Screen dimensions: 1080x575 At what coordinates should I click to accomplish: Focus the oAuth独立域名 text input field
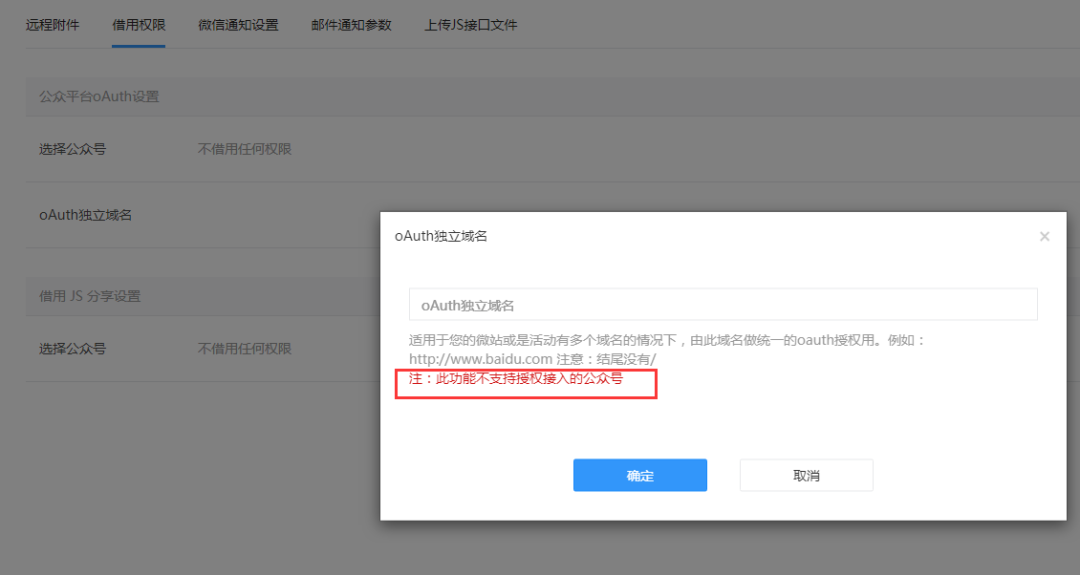[722, 305]
